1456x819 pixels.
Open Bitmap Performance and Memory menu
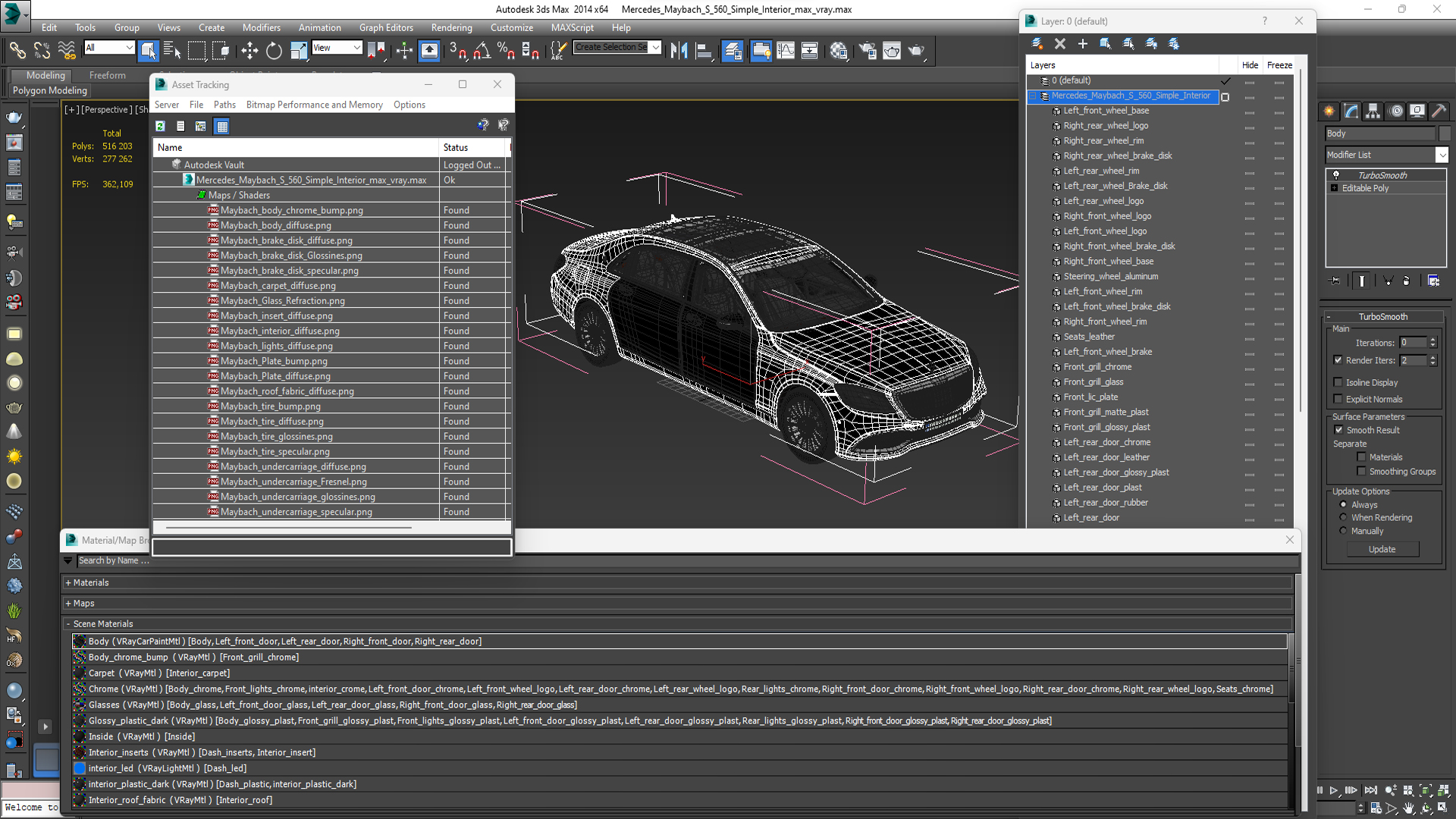point(314,105)
